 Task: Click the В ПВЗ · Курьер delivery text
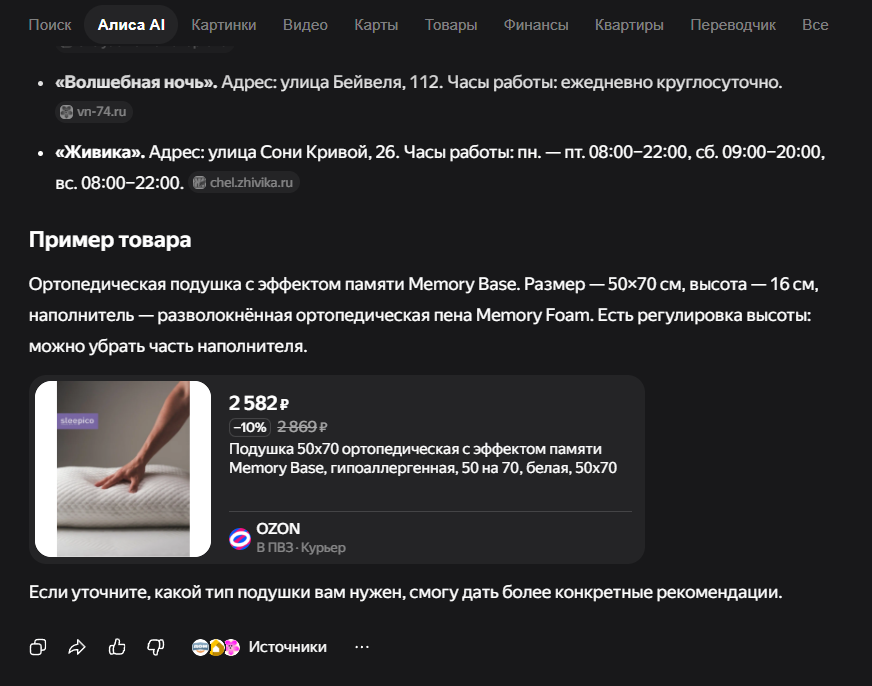tap(301, 548)
